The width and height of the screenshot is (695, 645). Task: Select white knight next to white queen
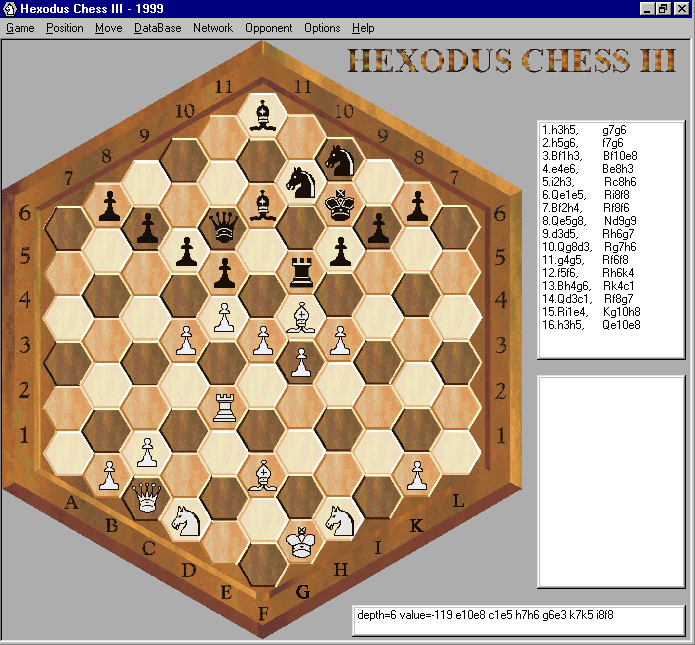click(x=186, y=520)
